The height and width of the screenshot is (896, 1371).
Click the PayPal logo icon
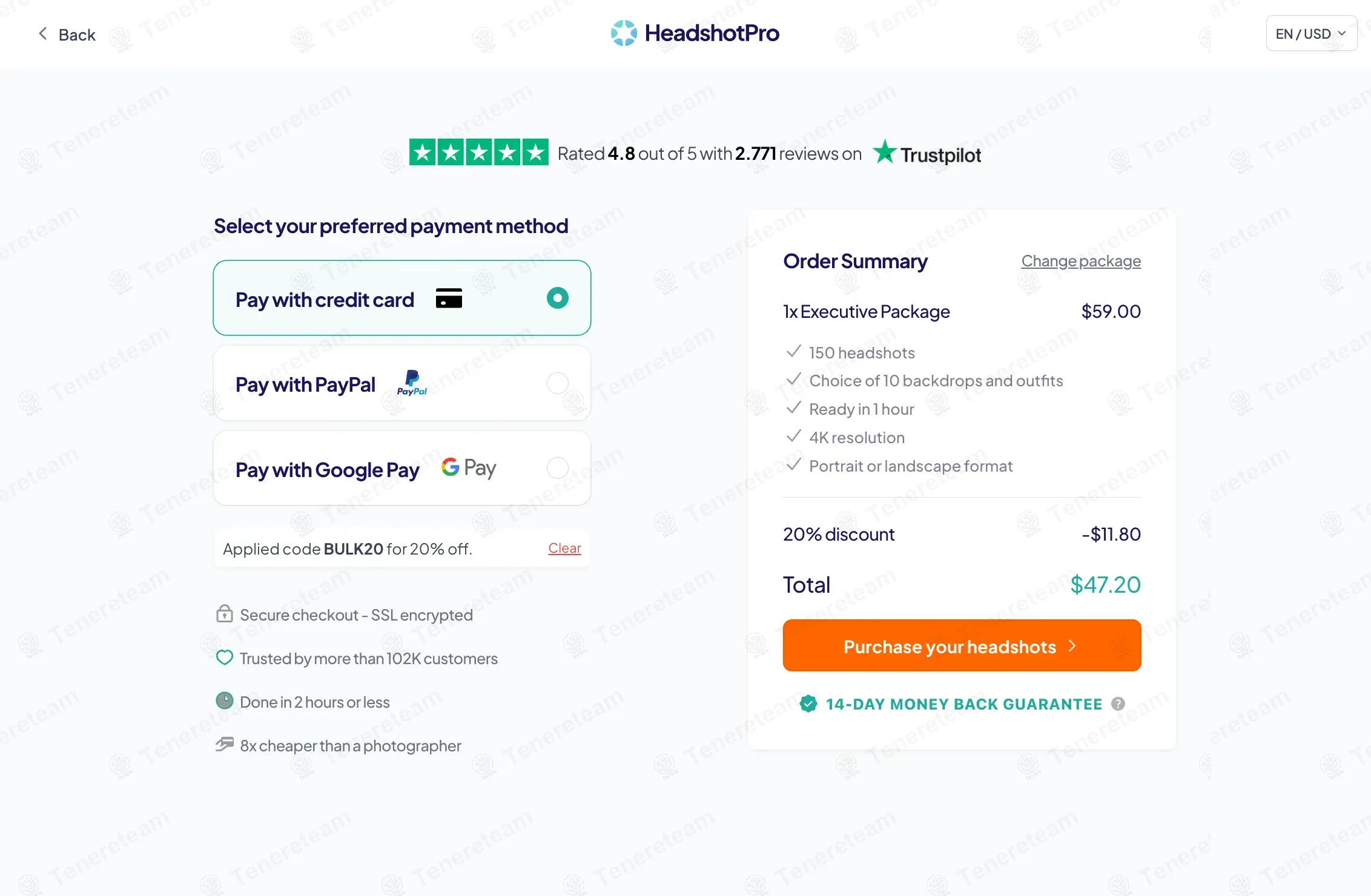(412, 383)
